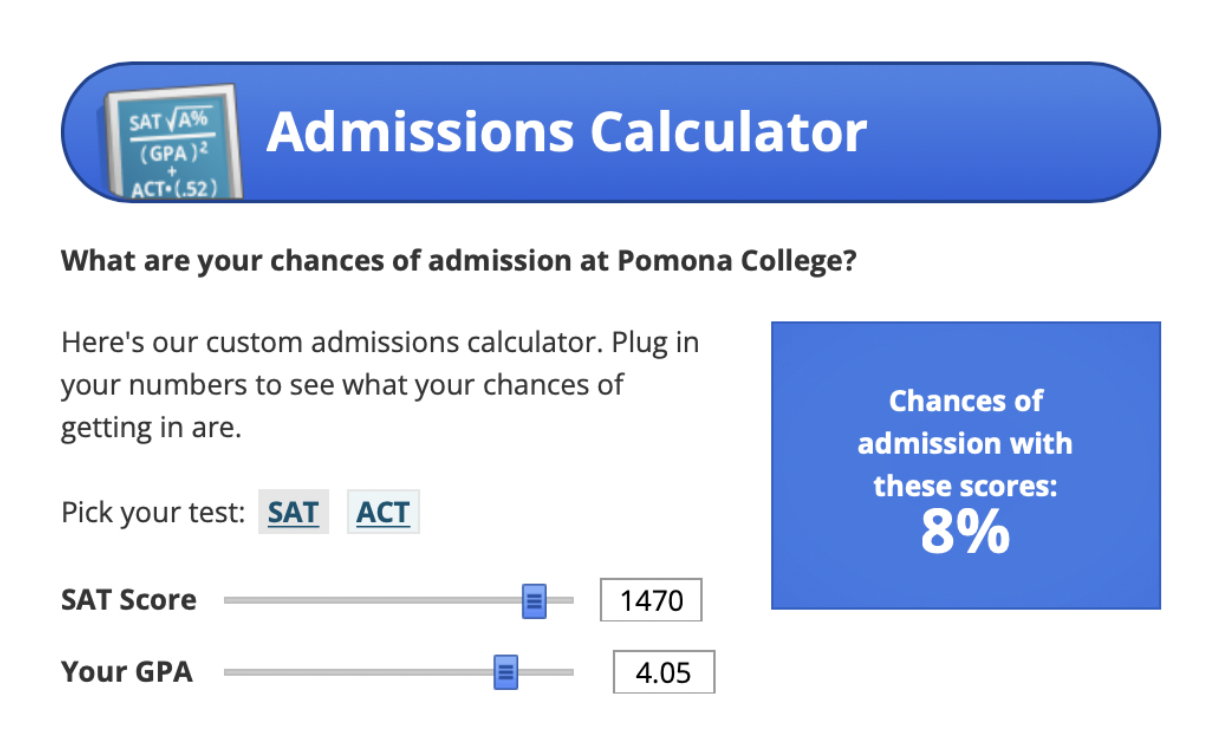Click the bold SAT Score label
This screenshot has height=742, width=1230.
[x=128, y=600]
